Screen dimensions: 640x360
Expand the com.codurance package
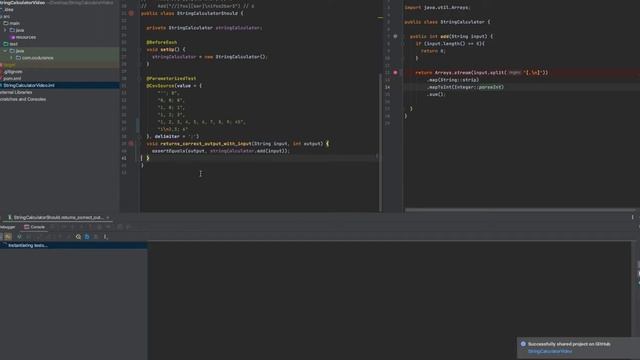11,58
